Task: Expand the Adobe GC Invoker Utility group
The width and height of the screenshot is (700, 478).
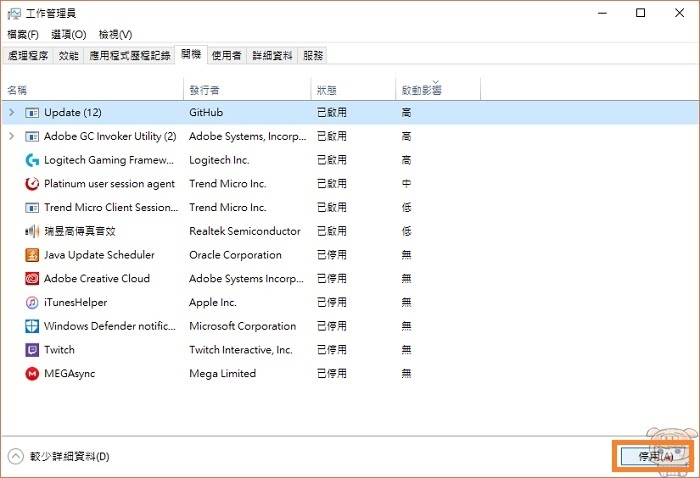Action: pos(12,136)
